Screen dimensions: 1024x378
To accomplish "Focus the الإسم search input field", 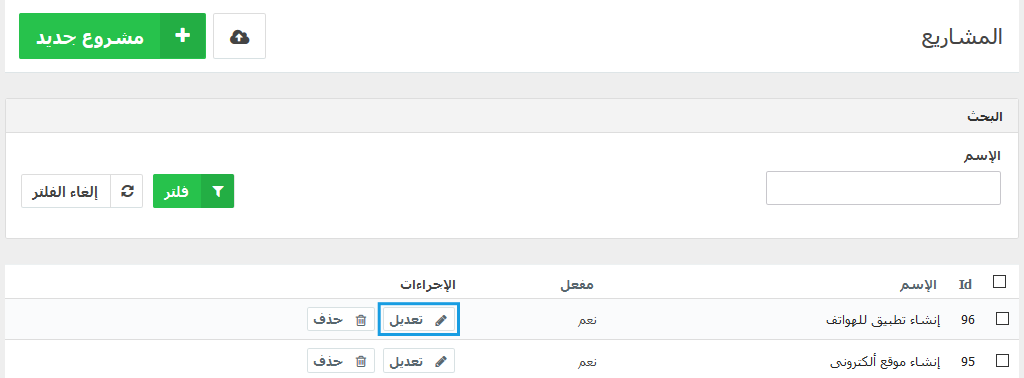I will tap(883, 188).
